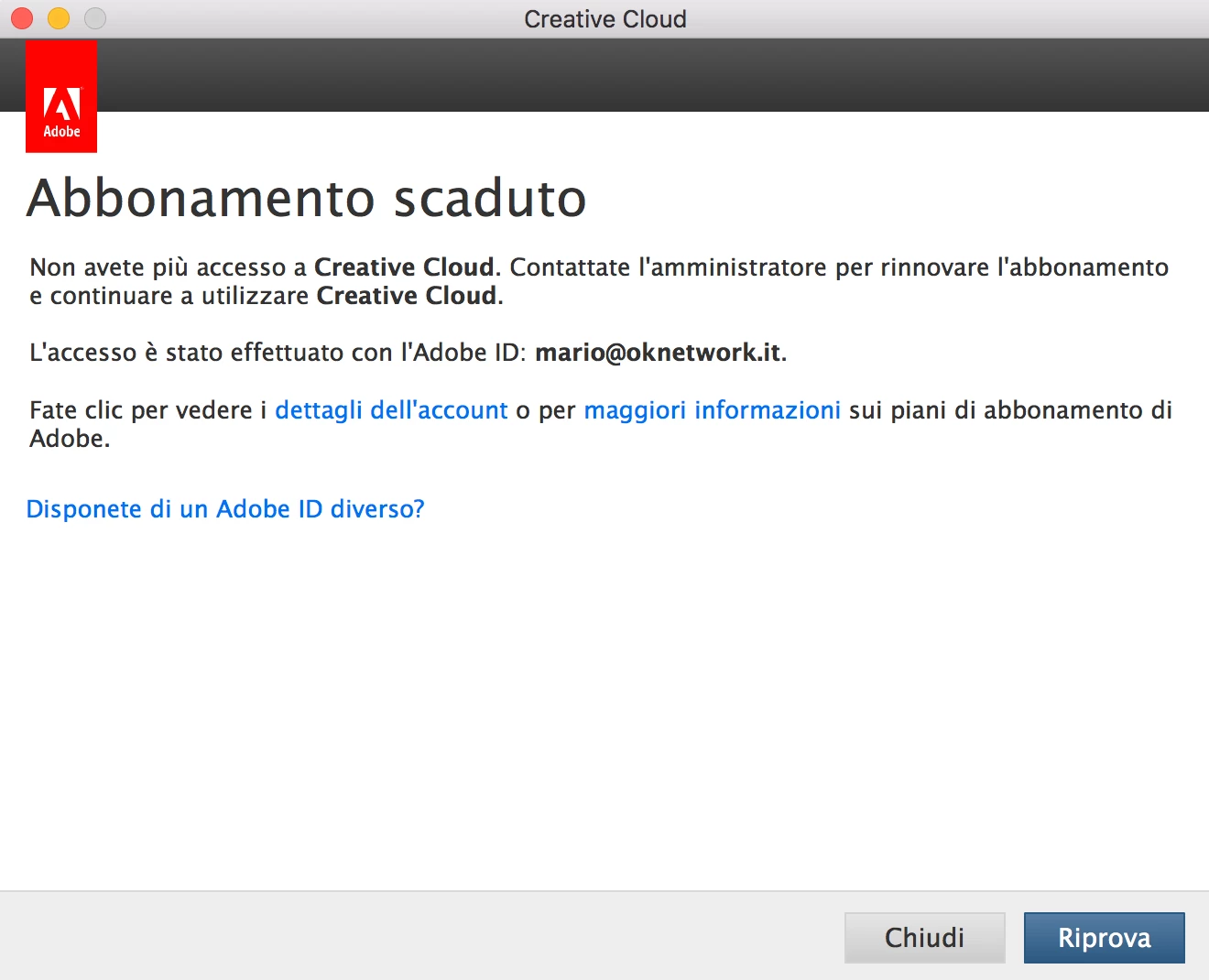Open the maggiori informazioni link
This screenshot has width=1209, height=980.
point(712,410)
